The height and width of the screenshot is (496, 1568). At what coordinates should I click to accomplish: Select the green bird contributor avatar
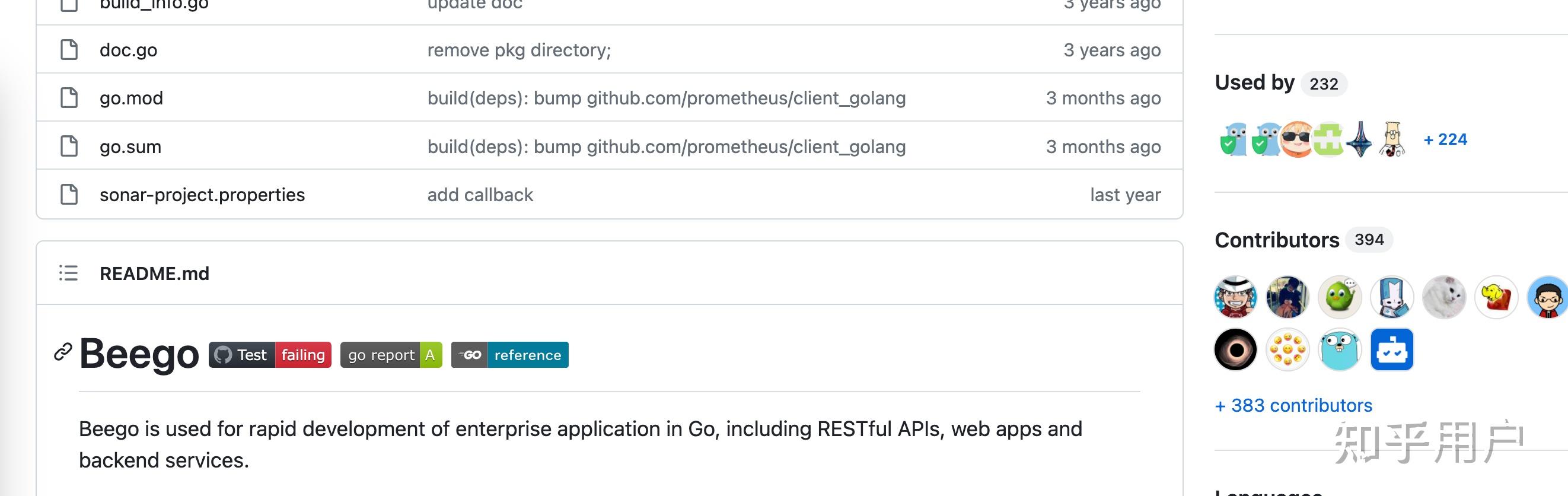[x=1339, y=297]
